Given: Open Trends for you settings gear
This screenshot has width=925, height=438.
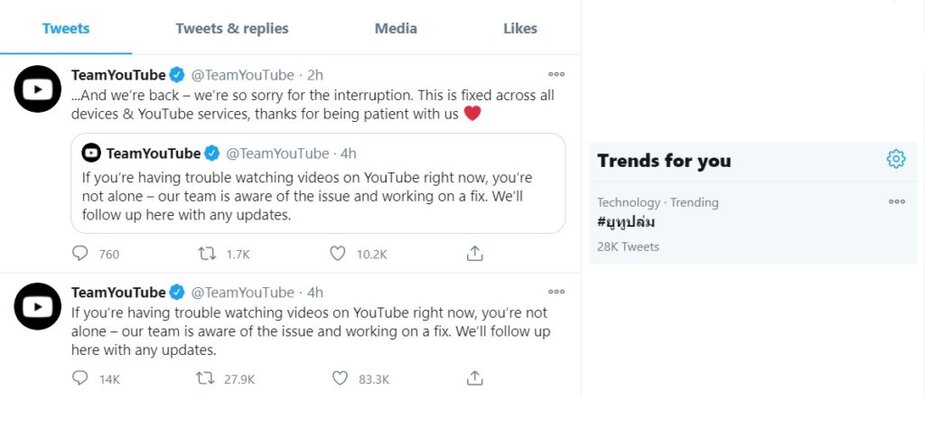Looking at the screenshot, I should 896,159.
